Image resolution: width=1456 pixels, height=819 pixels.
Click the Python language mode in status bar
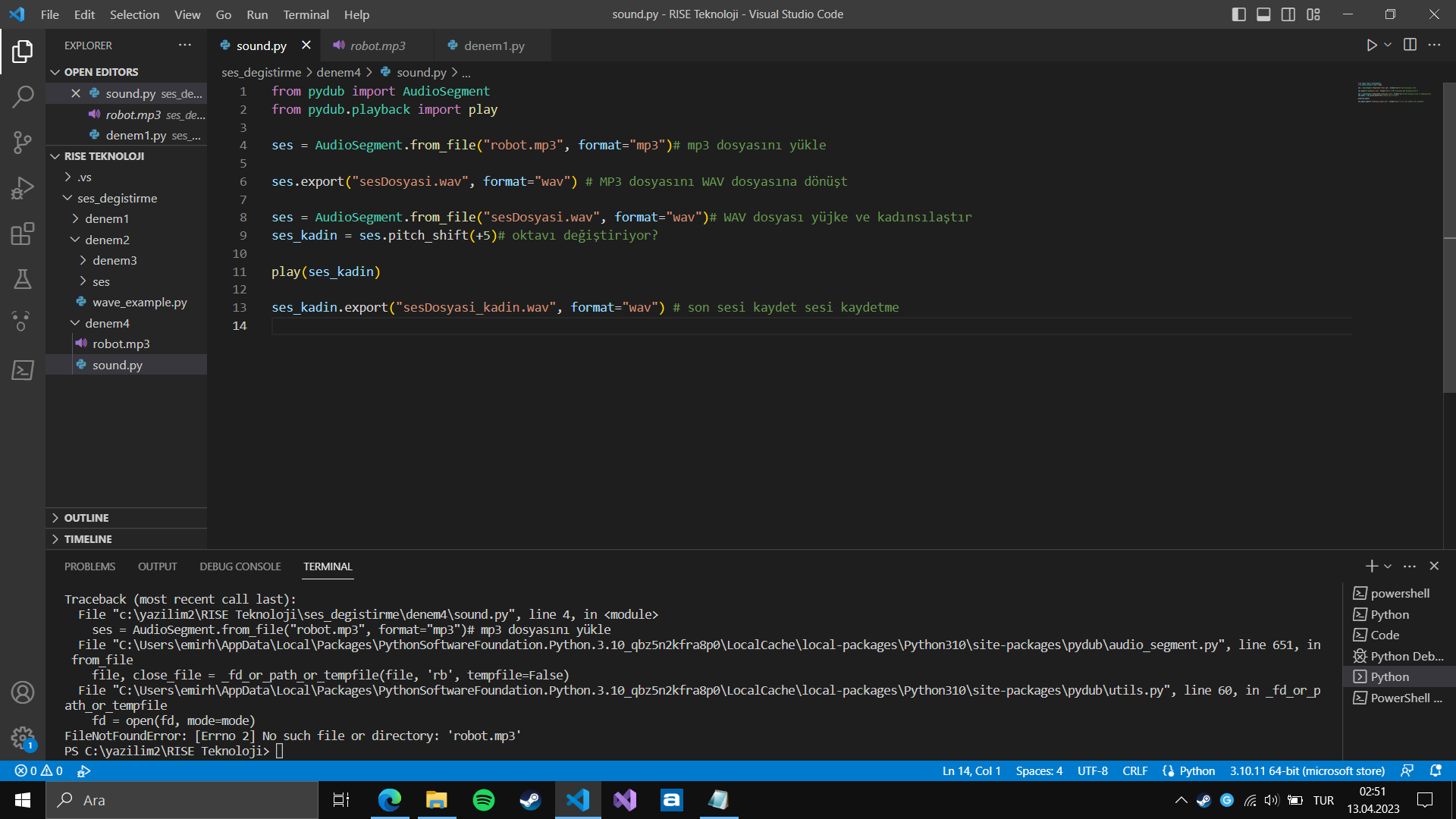pos(1197,770)
